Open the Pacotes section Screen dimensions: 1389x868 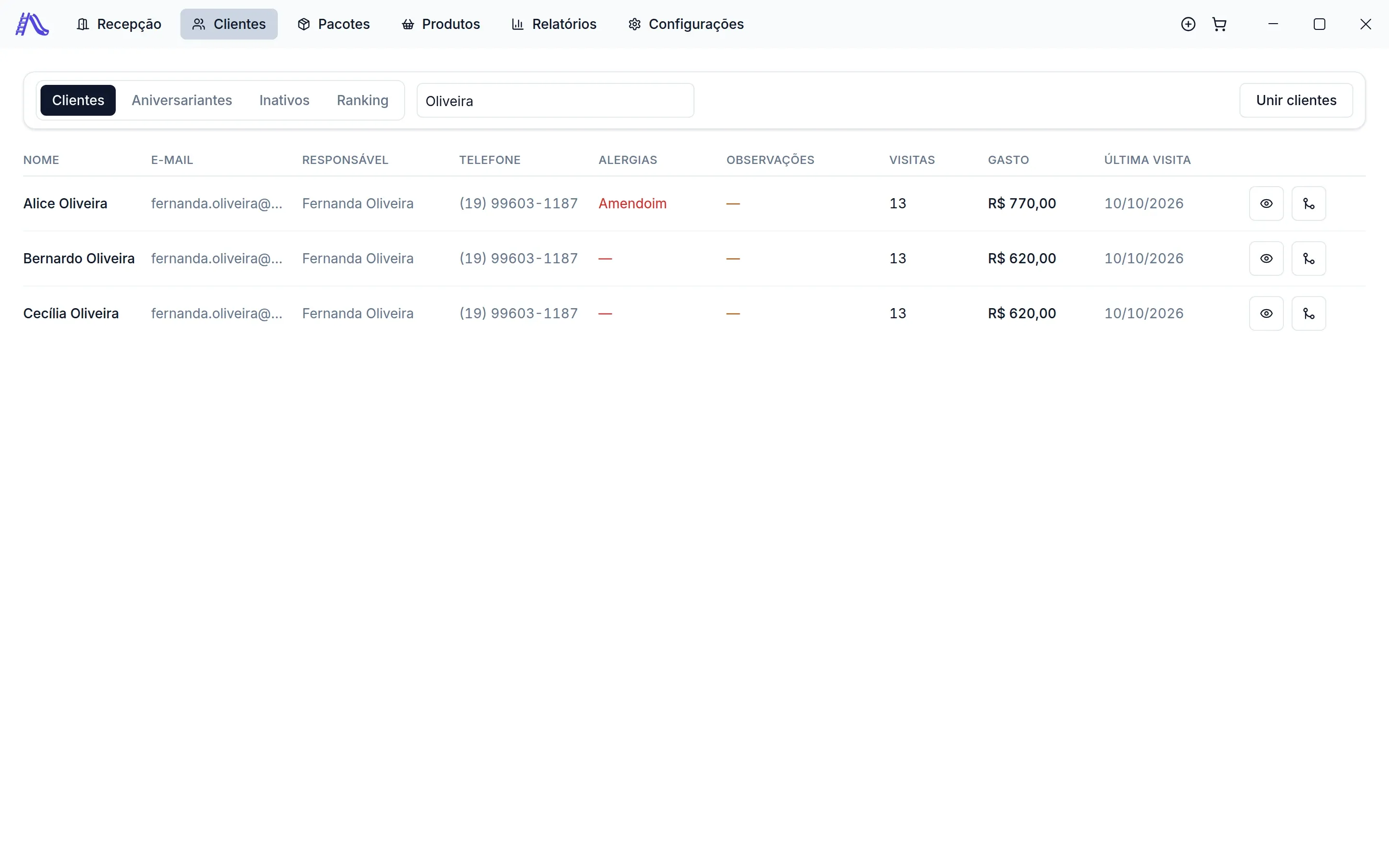333,24
